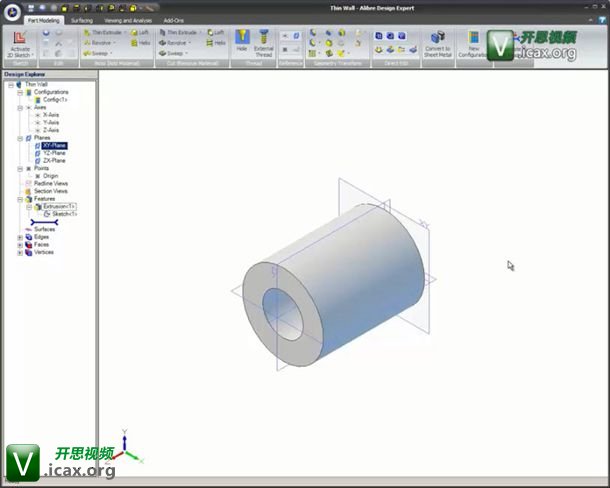The width and height of the screenshot is (610, 488).
Task: Click Cut Helix tool
Action: point(216,43)
